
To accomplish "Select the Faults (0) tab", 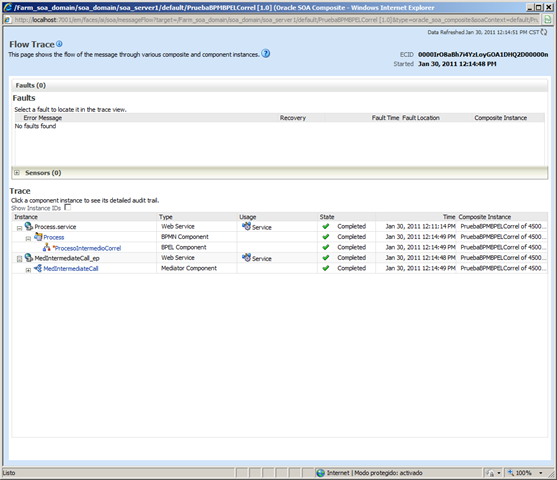I will tap(31, 85).
